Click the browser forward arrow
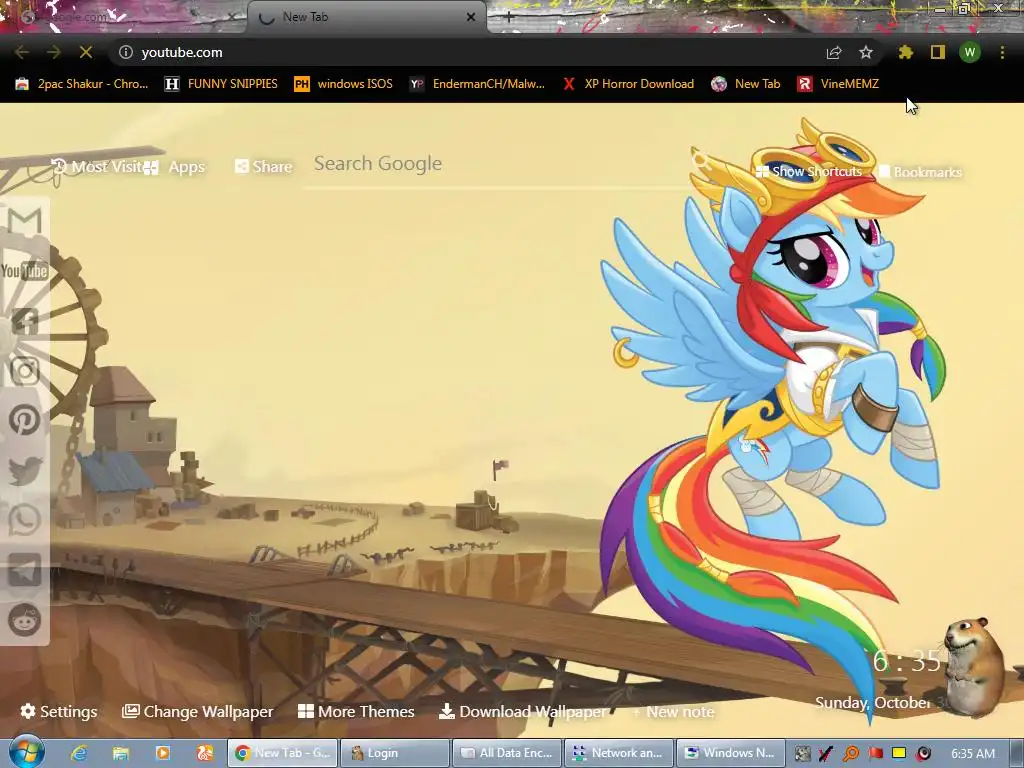The height and width of the screenshot is (768, 1024). click(x=54, y=52)
